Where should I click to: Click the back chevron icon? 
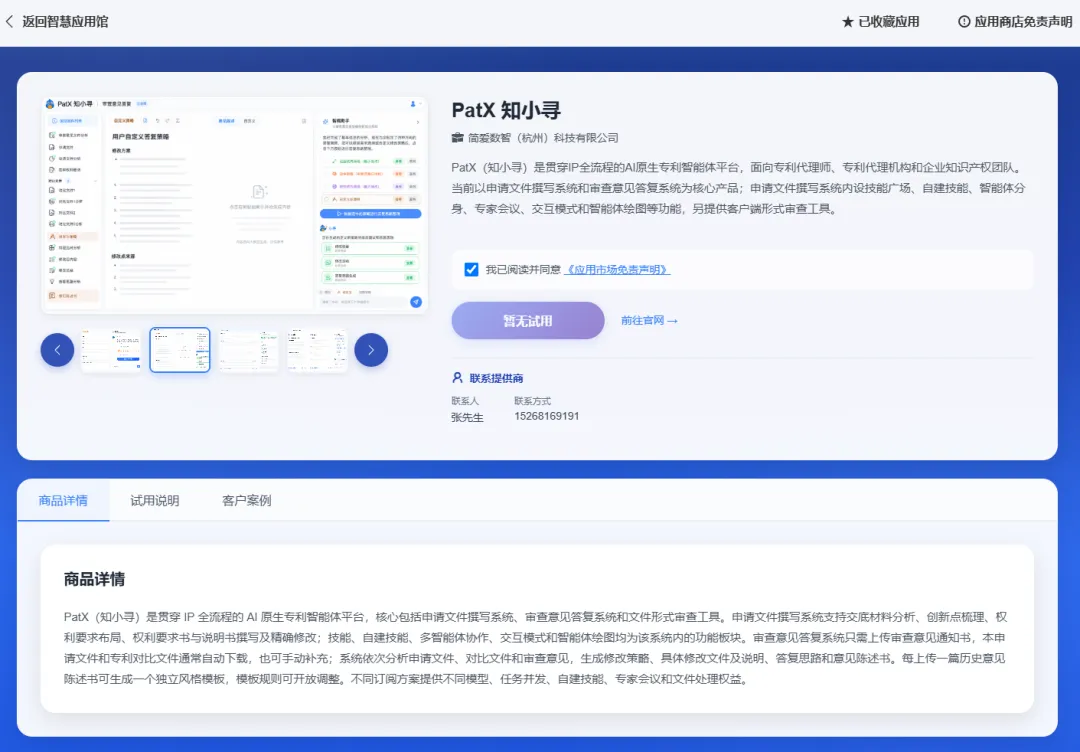[9, 21]
